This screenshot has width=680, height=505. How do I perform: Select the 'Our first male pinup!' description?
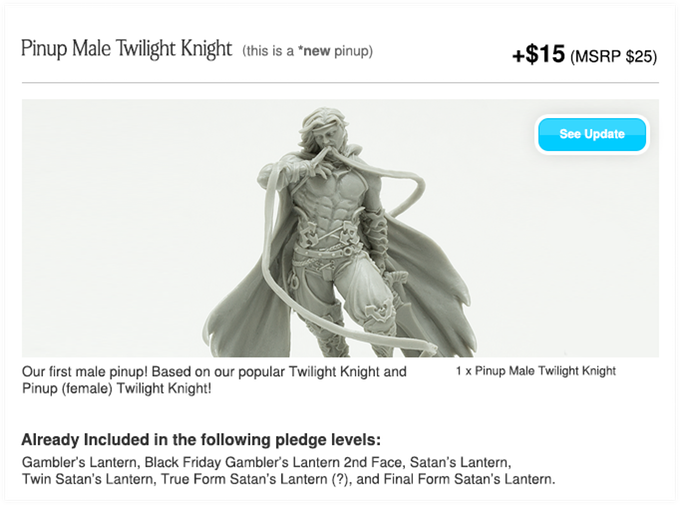point(214,380)
